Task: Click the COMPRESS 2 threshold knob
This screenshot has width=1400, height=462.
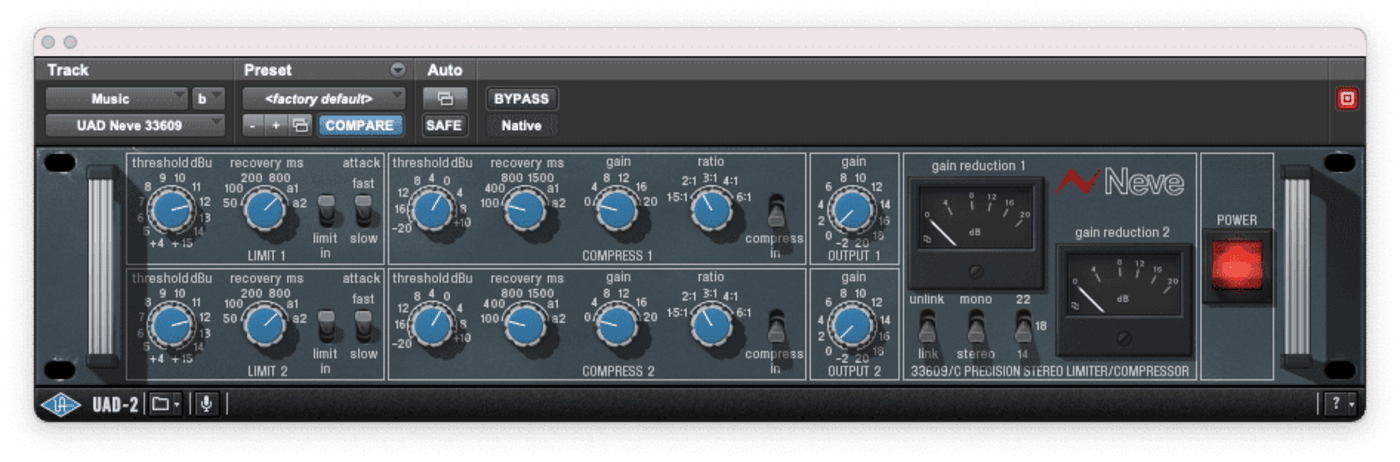Action: 432,327
